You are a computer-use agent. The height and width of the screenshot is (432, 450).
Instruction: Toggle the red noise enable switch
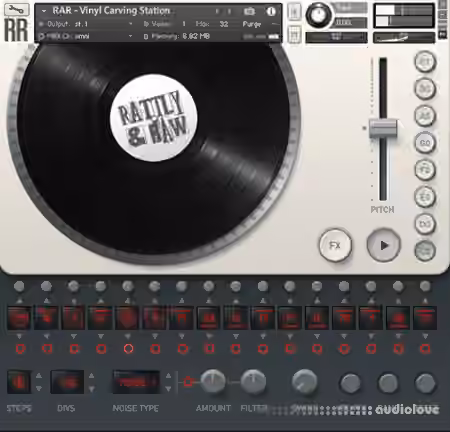click(188, 382)
